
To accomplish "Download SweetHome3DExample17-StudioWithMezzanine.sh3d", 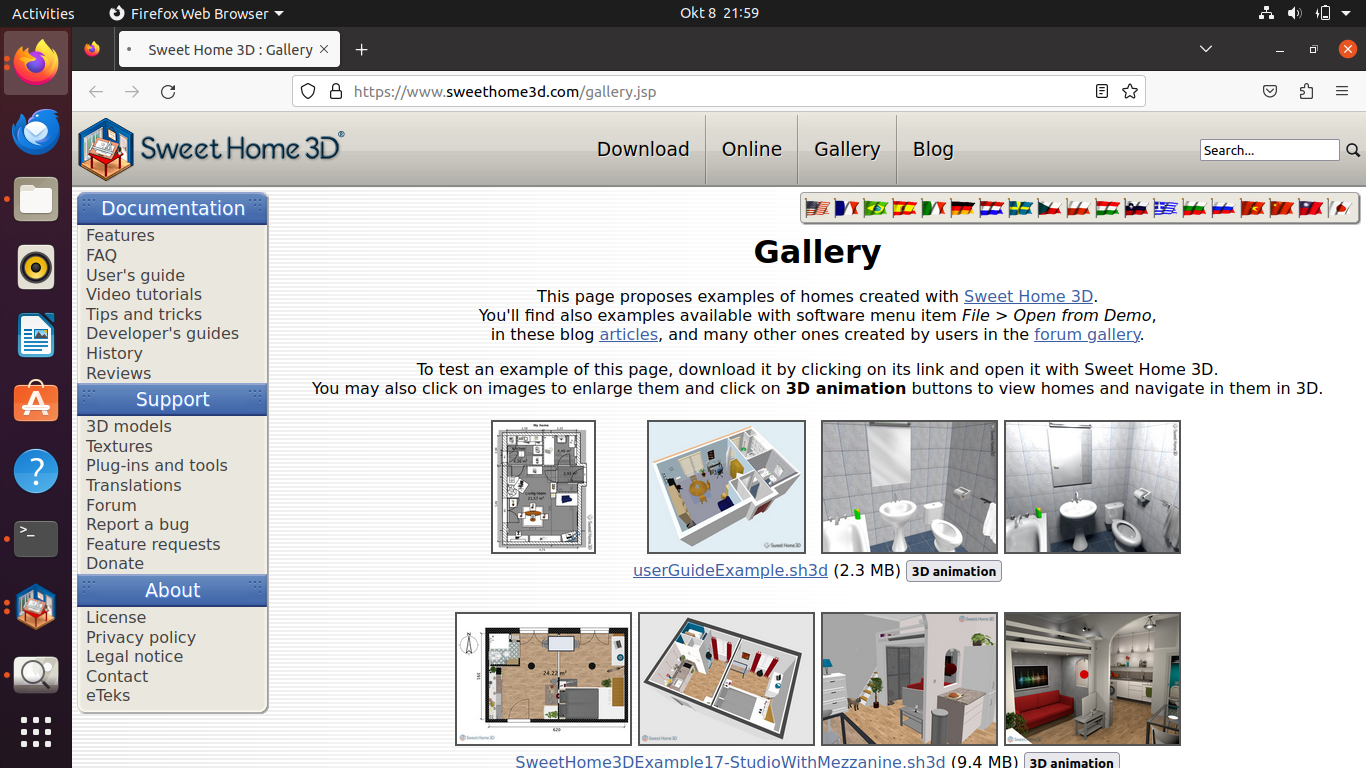I will pos(730,761).
